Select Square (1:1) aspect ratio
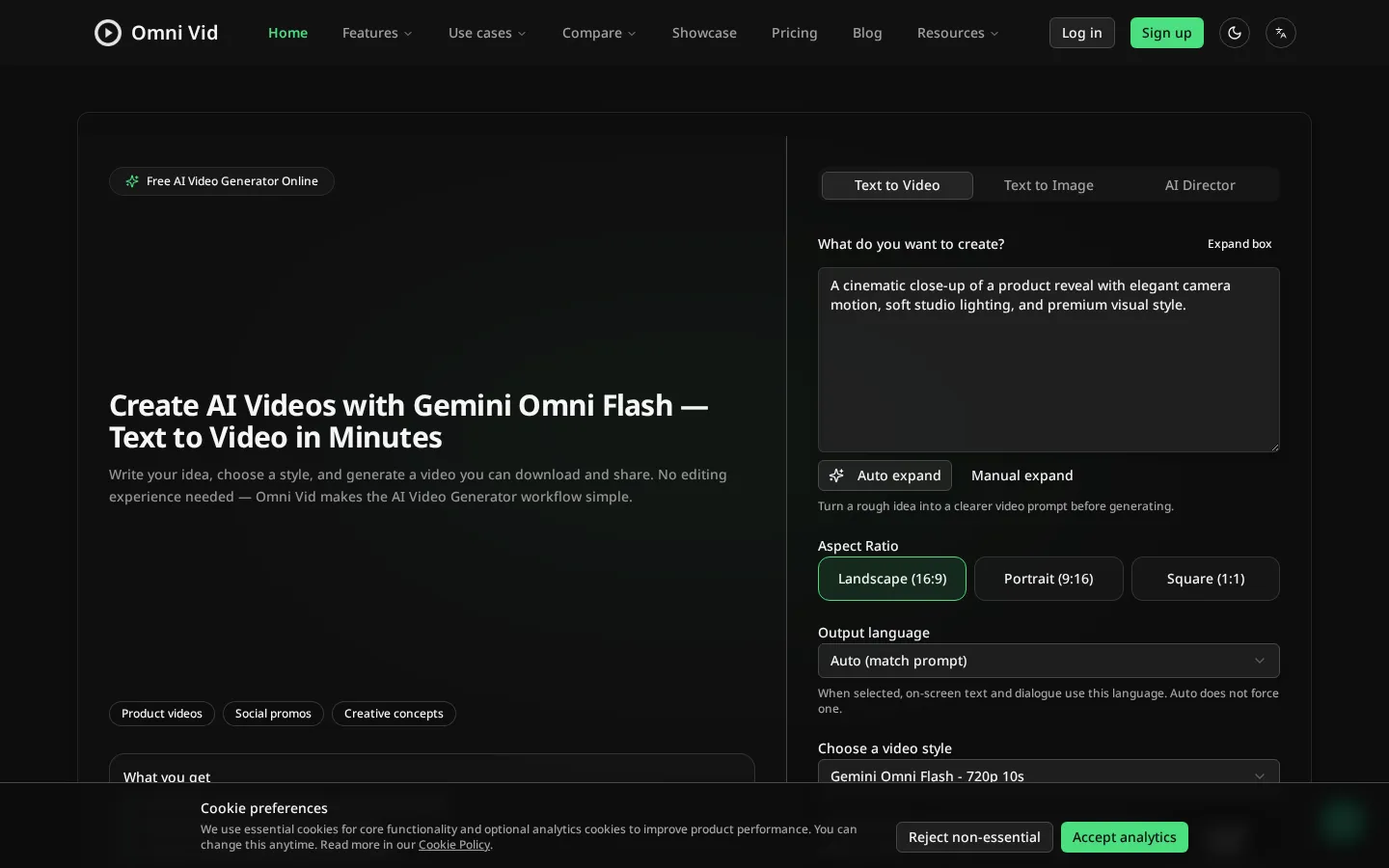 pyautogui.click(x=1206, y=579)
